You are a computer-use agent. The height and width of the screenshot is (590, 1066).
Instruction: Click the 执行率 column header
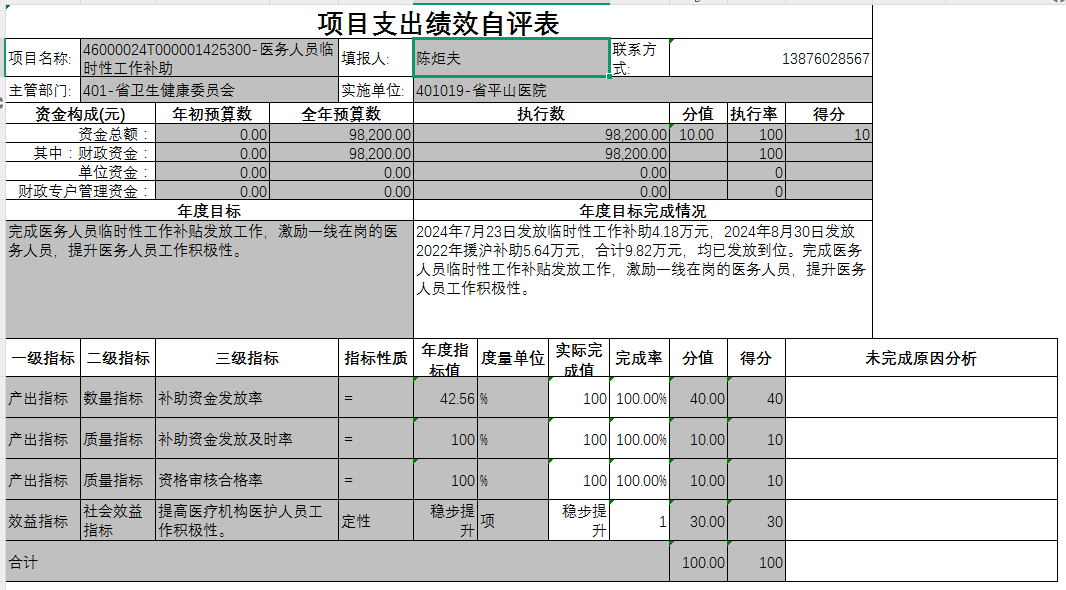click(x=756, y=114)
